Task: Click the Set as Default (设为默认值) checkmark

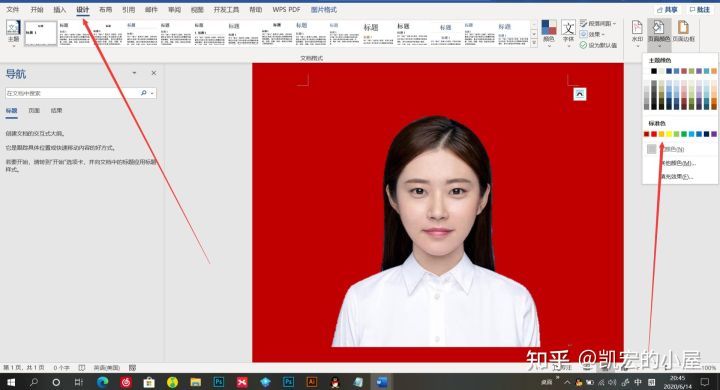Action: coord(583,45)
